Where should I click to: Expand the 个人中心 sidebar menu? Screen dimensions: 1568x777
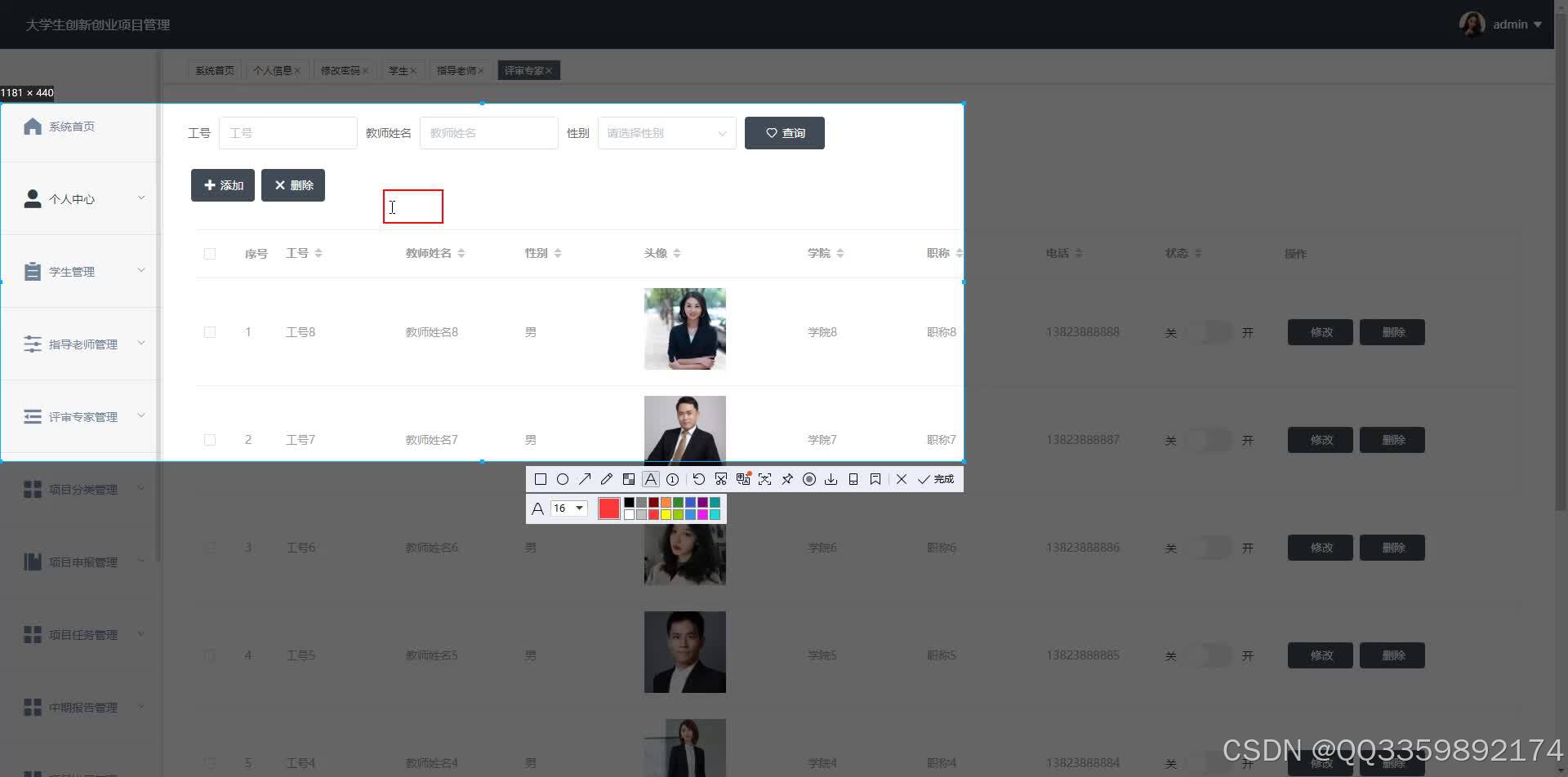click(x=81, y=198)
